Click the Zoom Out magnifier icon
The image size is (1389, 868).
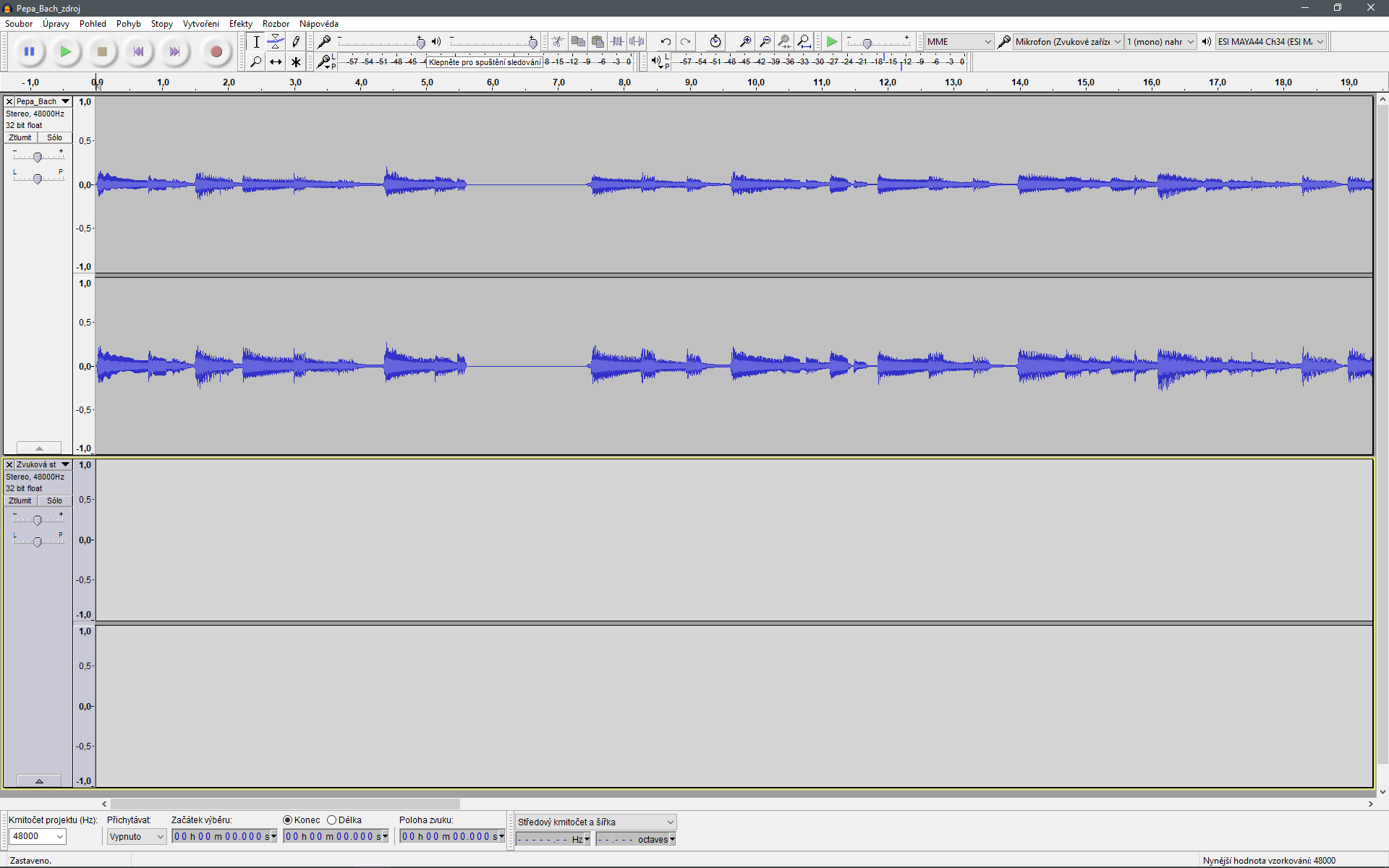(765, 42)
